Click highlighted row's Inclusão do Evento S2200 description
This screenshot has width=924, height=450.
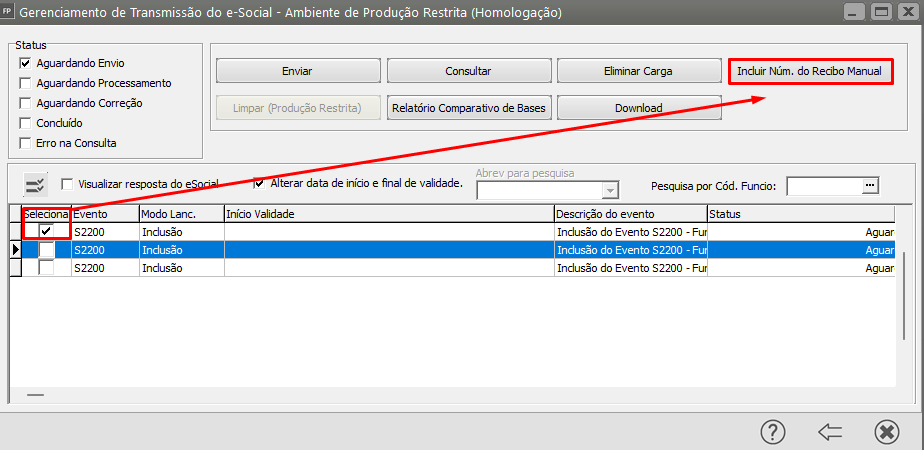(631, 250)
